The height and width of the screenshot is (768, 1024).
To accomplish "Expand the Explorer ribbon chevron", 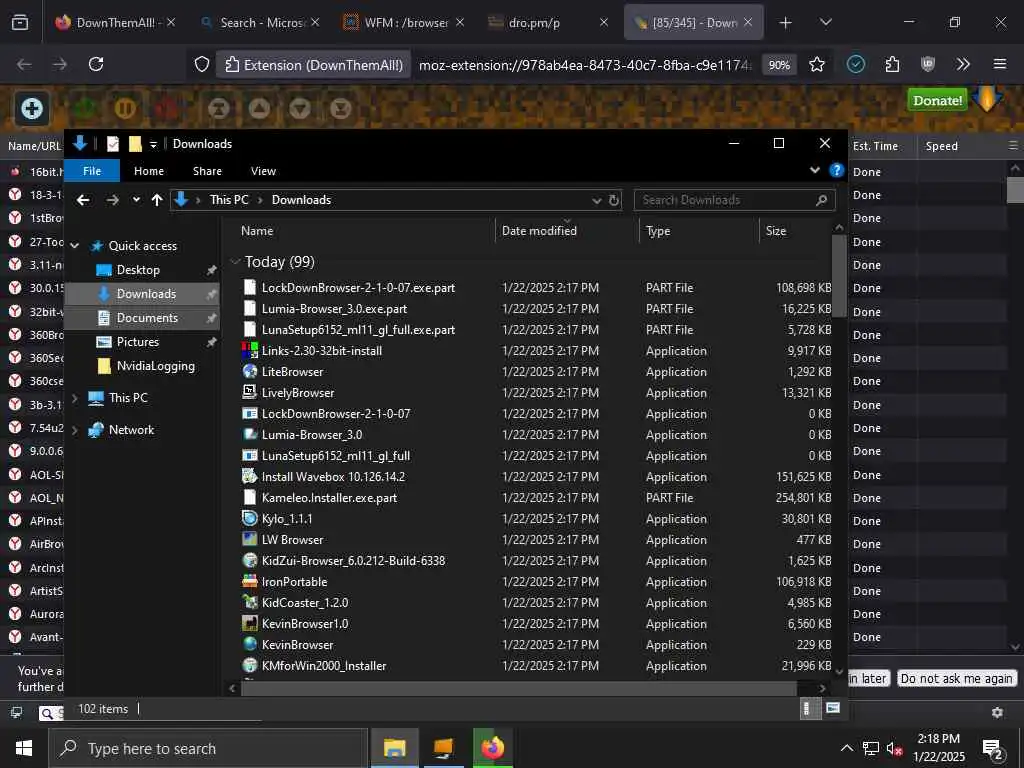I will tap(815, 170).
